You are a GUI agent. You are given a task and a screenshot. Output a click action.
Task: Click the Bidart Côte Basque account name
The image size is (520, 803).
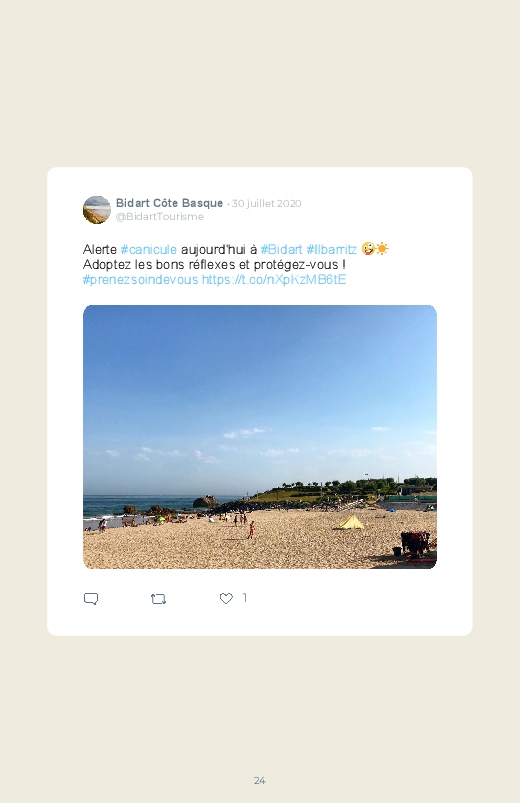pyautogui.click(x=170, y=203)
